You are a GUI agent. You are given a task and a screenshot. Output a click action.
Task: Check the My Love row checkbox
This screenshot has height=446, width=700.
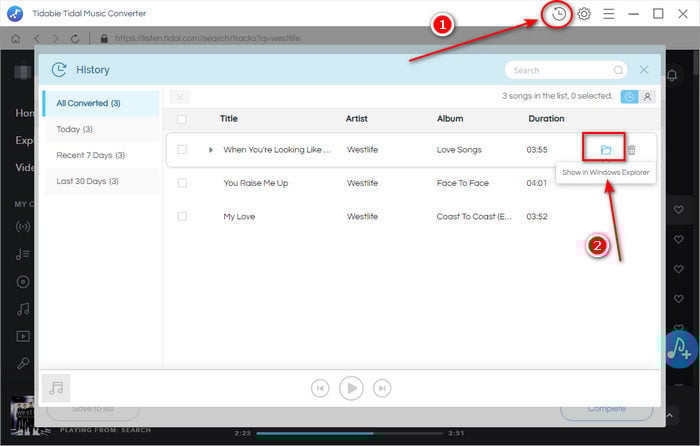point(182,216)
